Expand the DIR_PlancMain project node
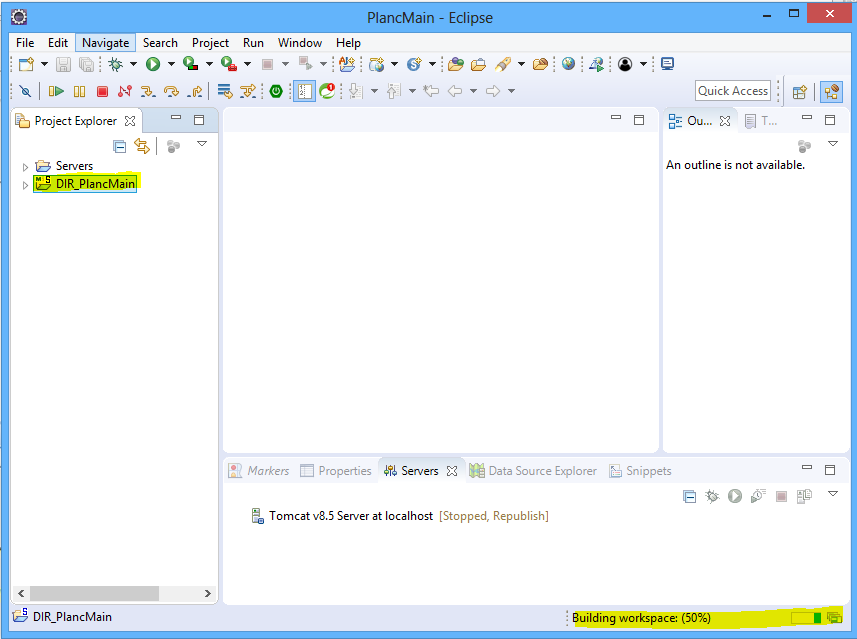 (x=25, y=184)
